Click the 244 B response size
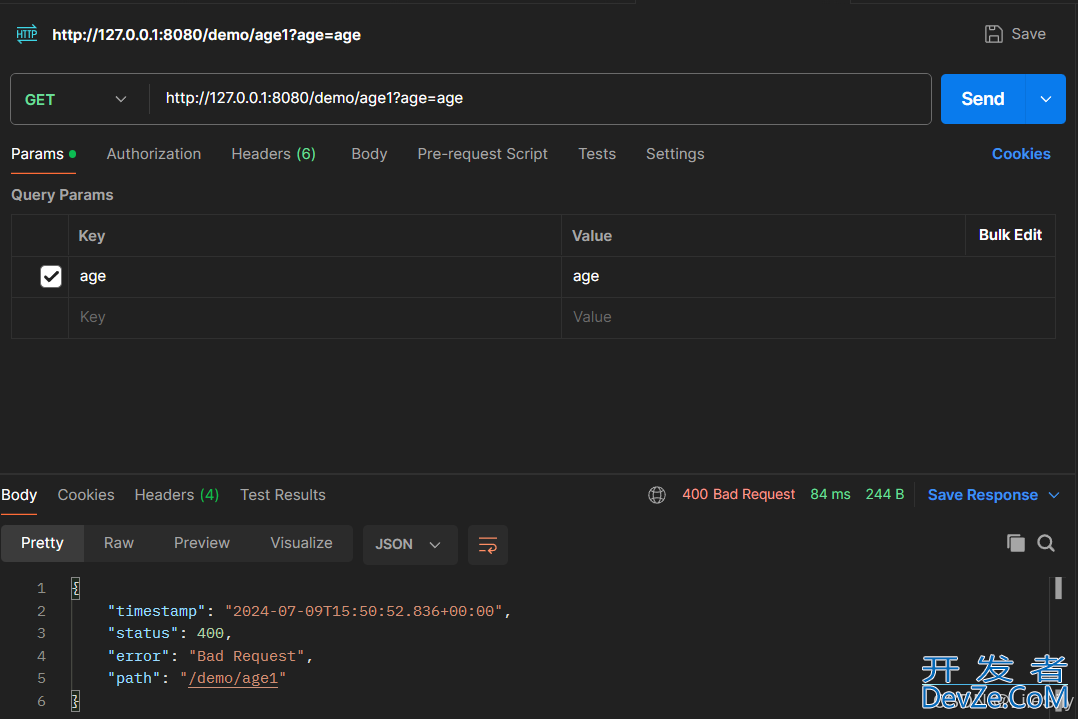The image size is (1078, 719). pyautogui.click(x=885, y=494)
